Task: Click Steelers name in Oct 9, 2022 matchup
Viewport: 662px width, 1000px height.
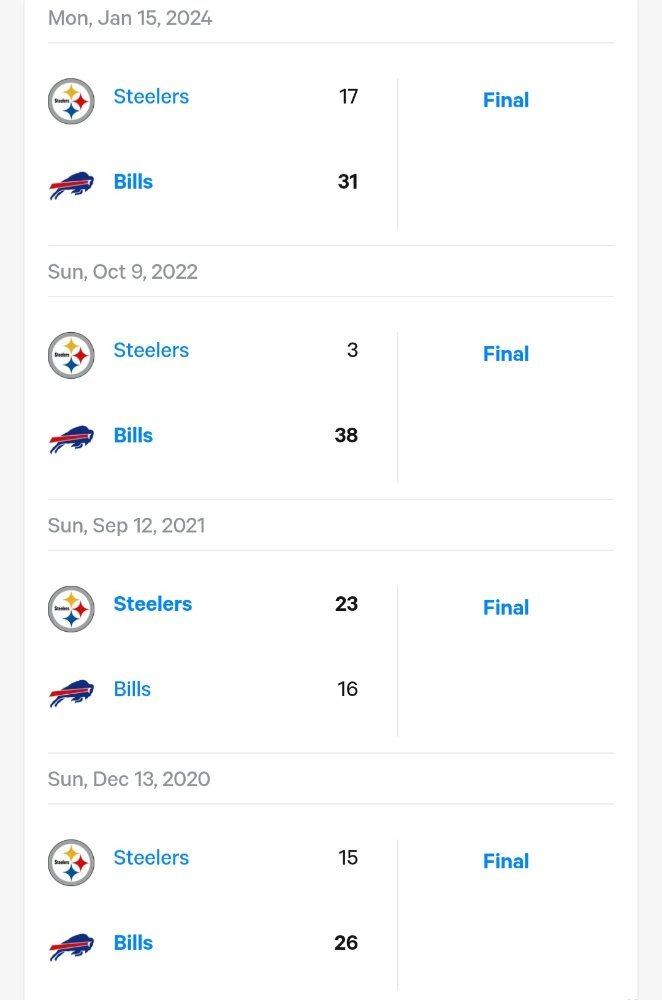Action: (x=151, y=351)
